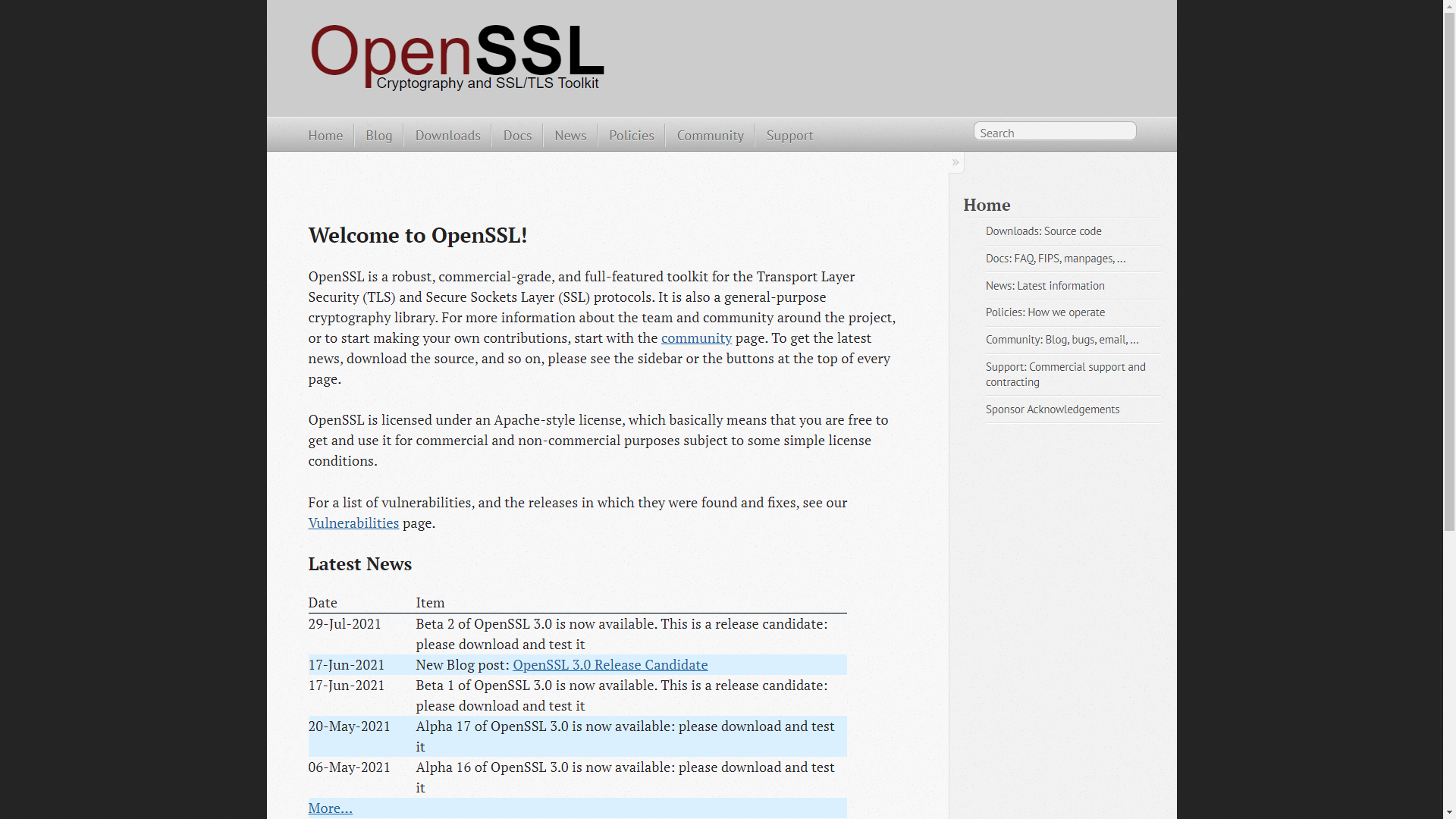Open Downloads in the navigation bar
The width and height of the screenshot is (1456, 819).
[x=447, y=136]
